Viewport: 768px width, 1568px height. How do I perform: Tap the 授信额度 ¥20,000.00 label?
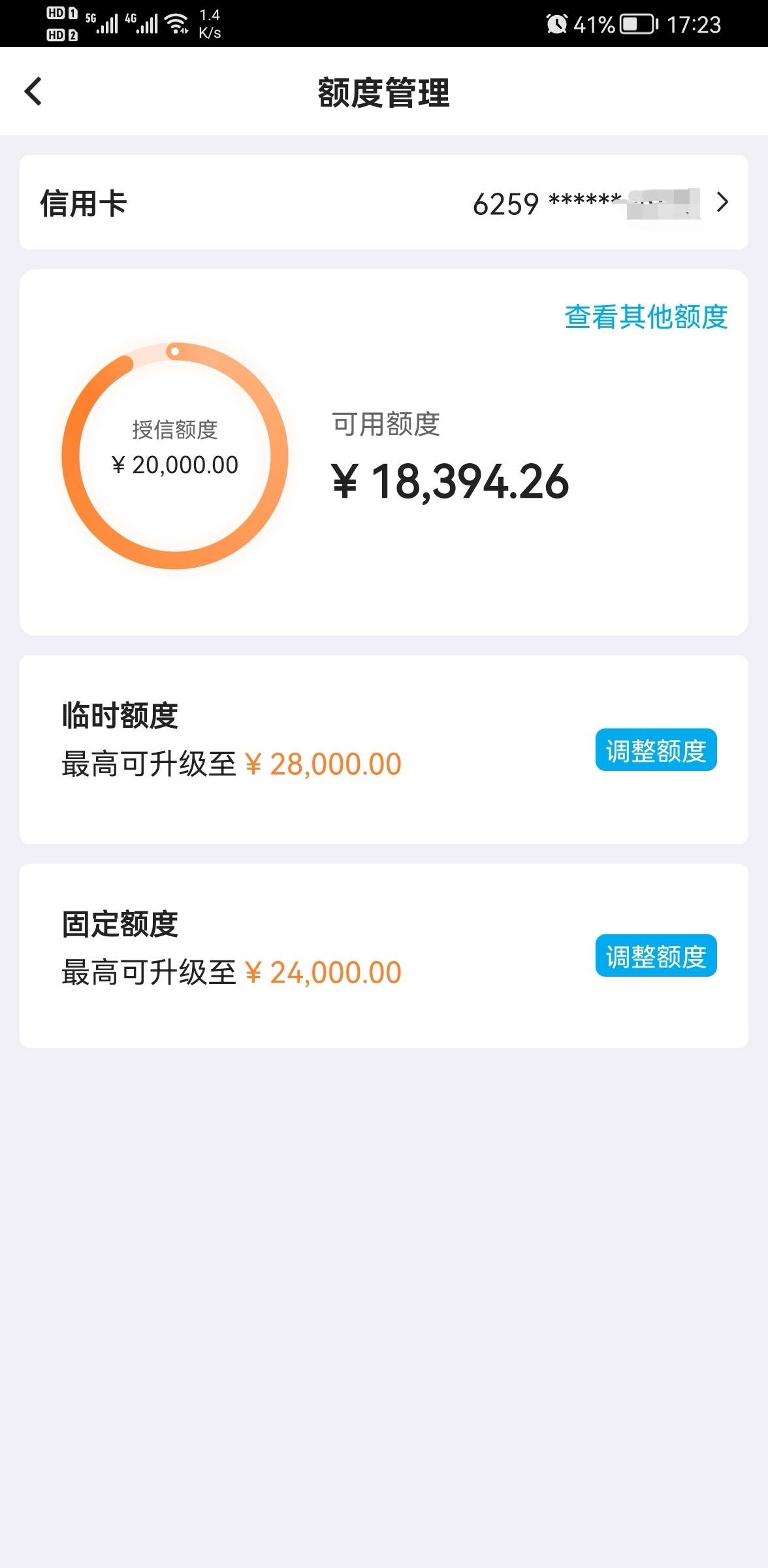(175, 448)
